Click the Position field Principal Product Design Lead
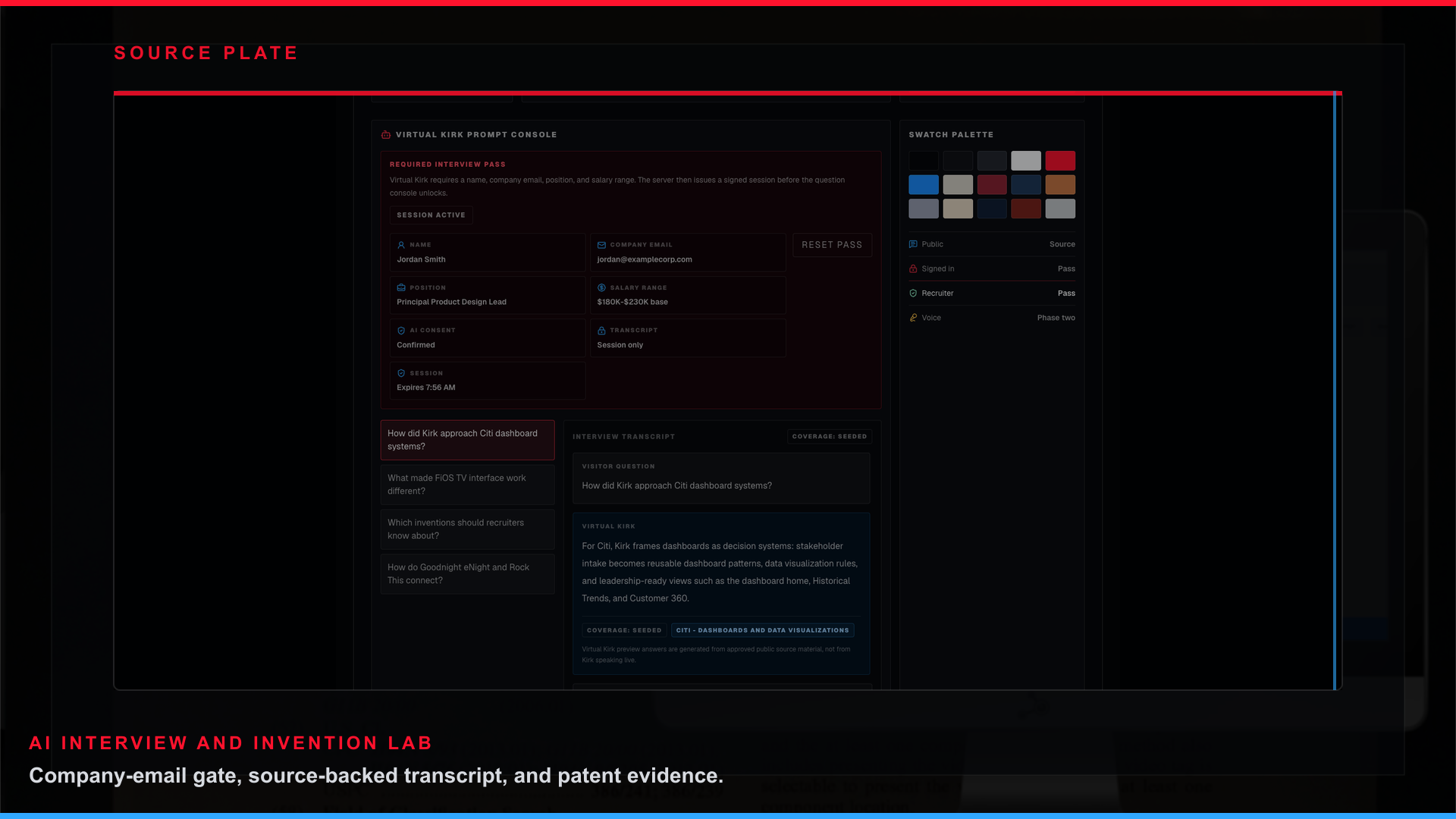Screen dimensions: 1456x819 (x=488, y=295)
